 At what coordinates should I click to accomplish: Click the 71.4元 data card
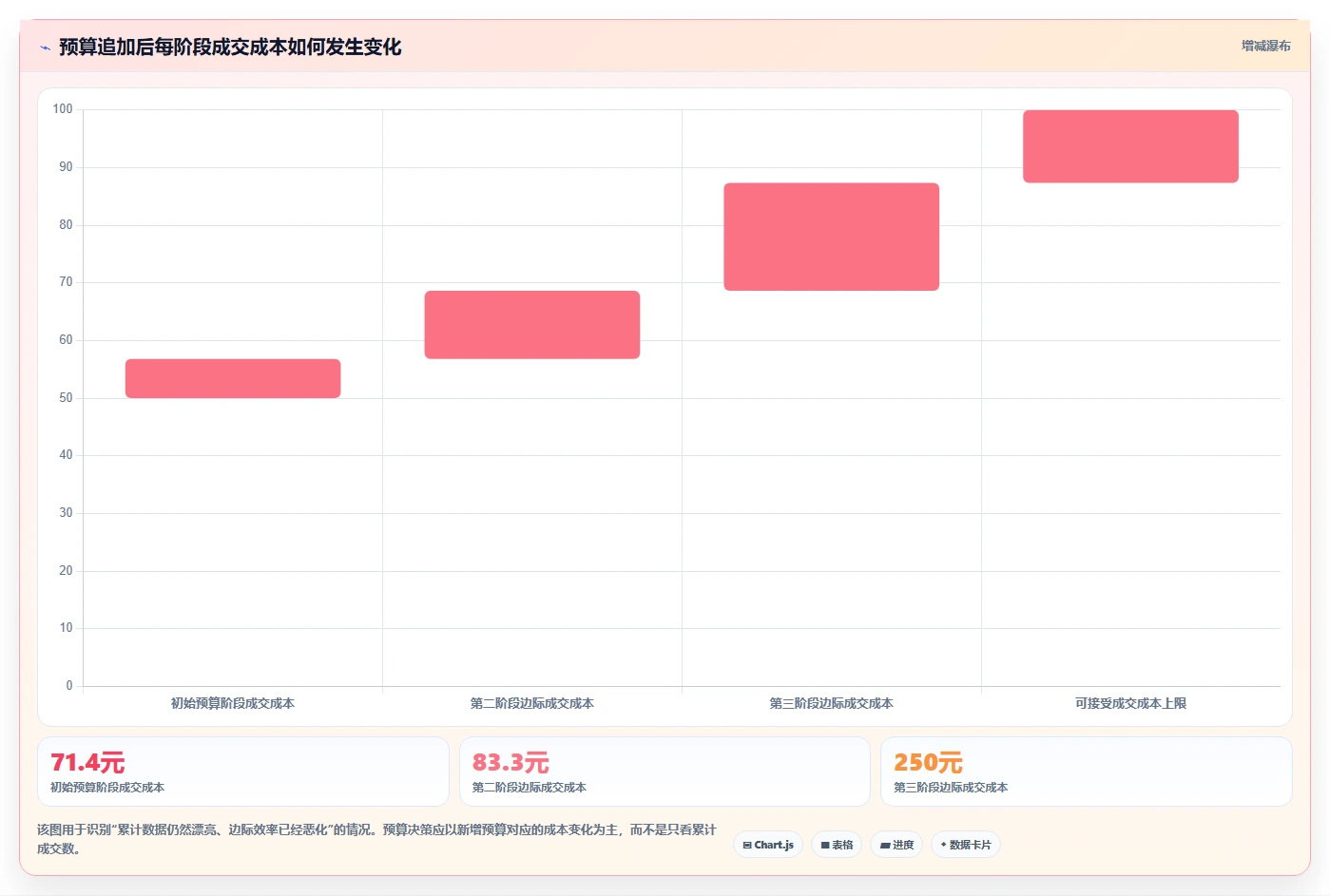pos(243,772)
